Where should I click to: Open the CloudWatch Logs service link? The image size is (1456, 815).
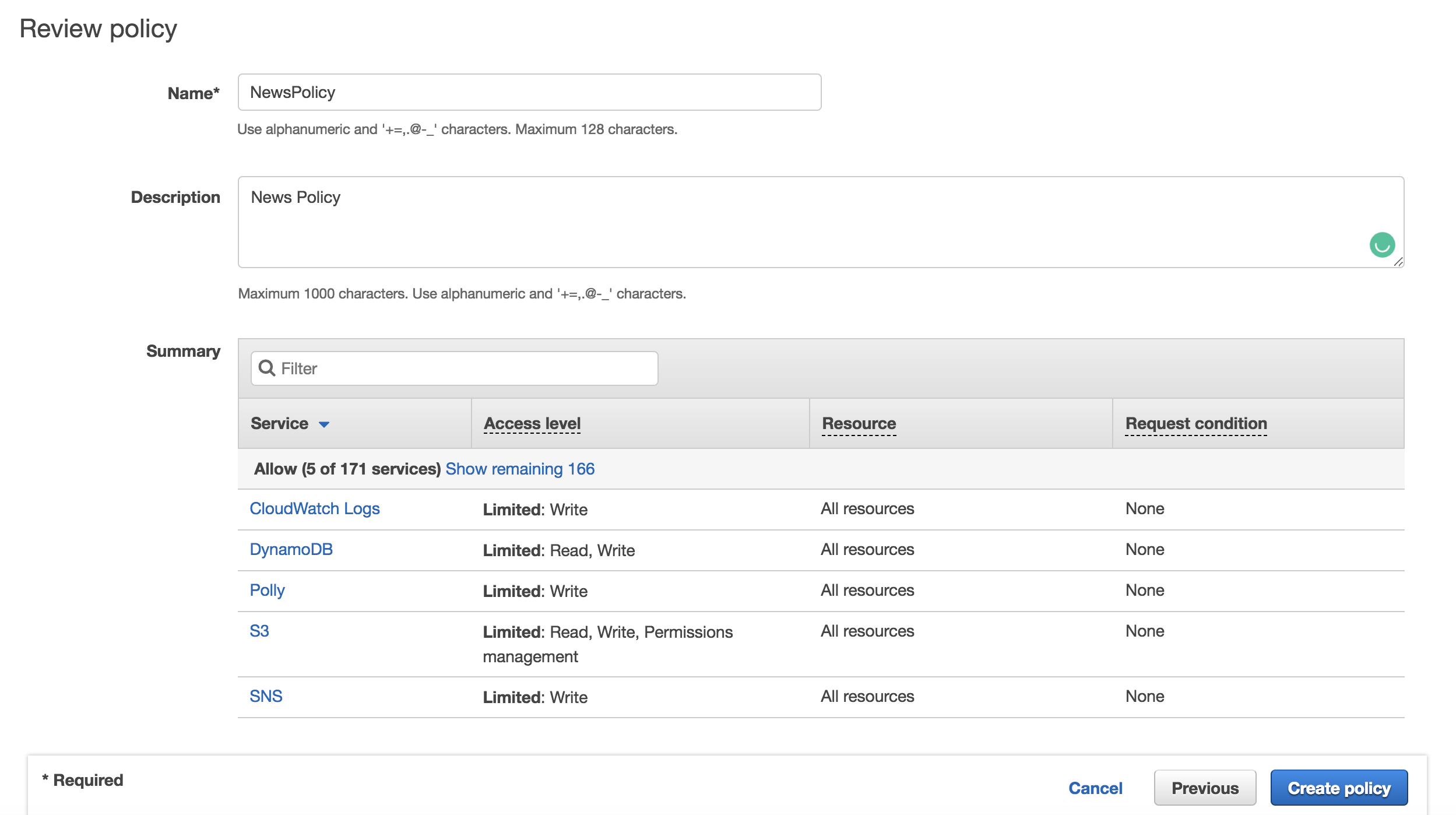click(x=315, y=509)
